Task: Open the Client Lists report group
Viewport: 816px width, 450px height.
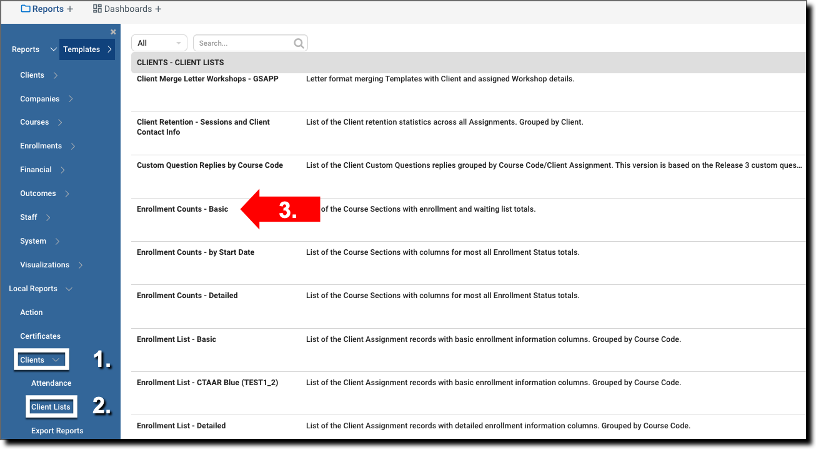Action: tap(51, 407)
